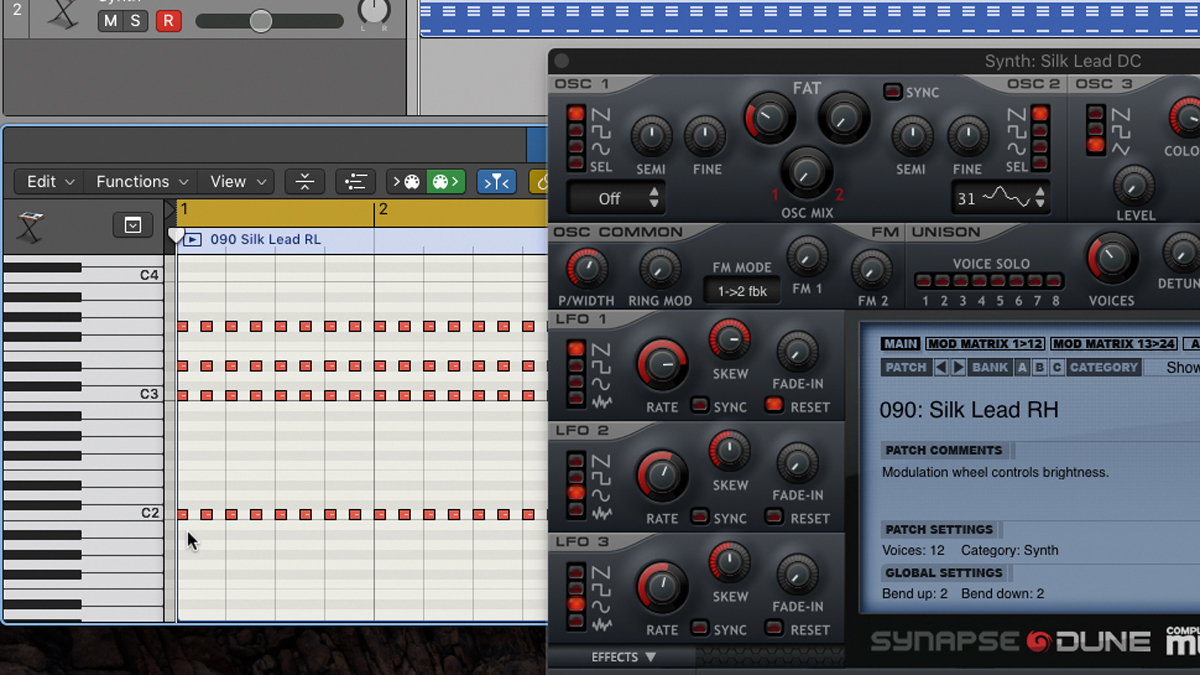The image size is (1200, 675).
Task: Select the OSC 1 square waveform LED
Action: click(x=575, y=130)
